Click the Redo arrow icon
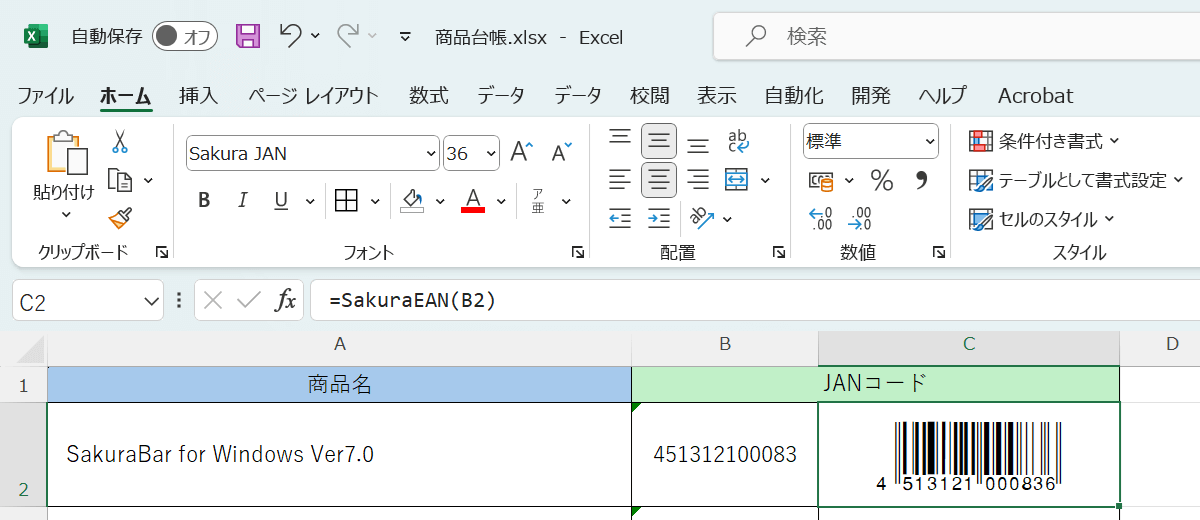The height and width of the screenshot is (520, 1200). 348,36
